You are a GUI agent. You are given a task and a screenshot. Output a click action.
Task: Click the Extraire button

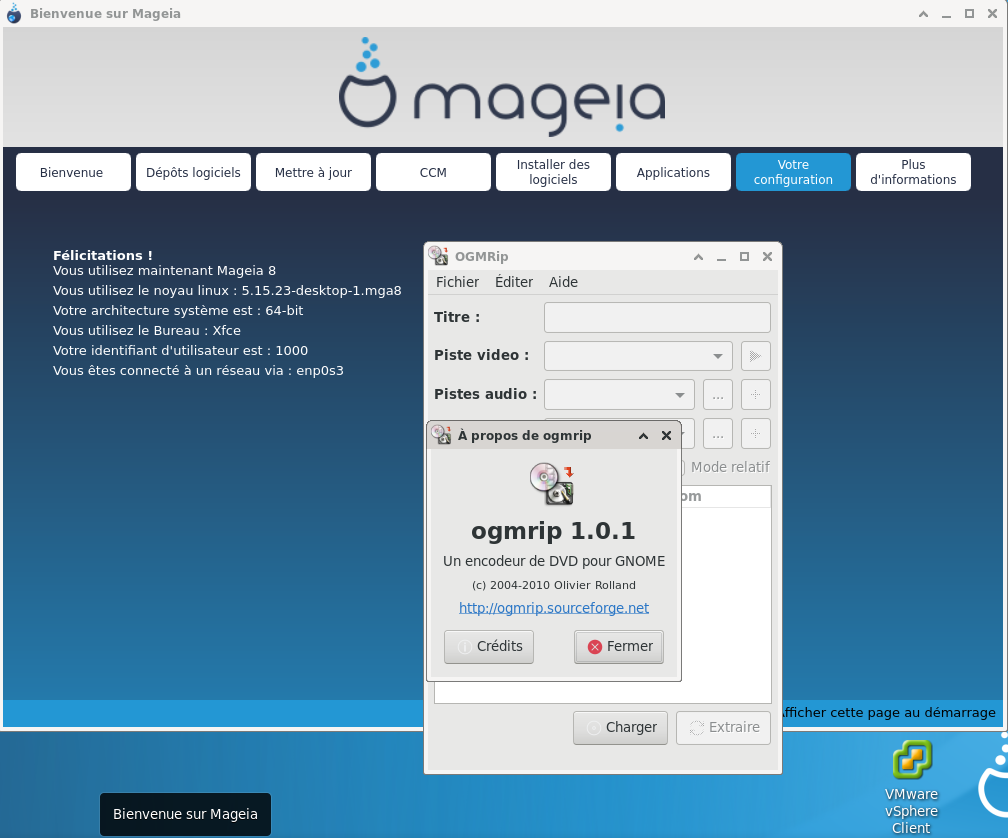[723, 727]
